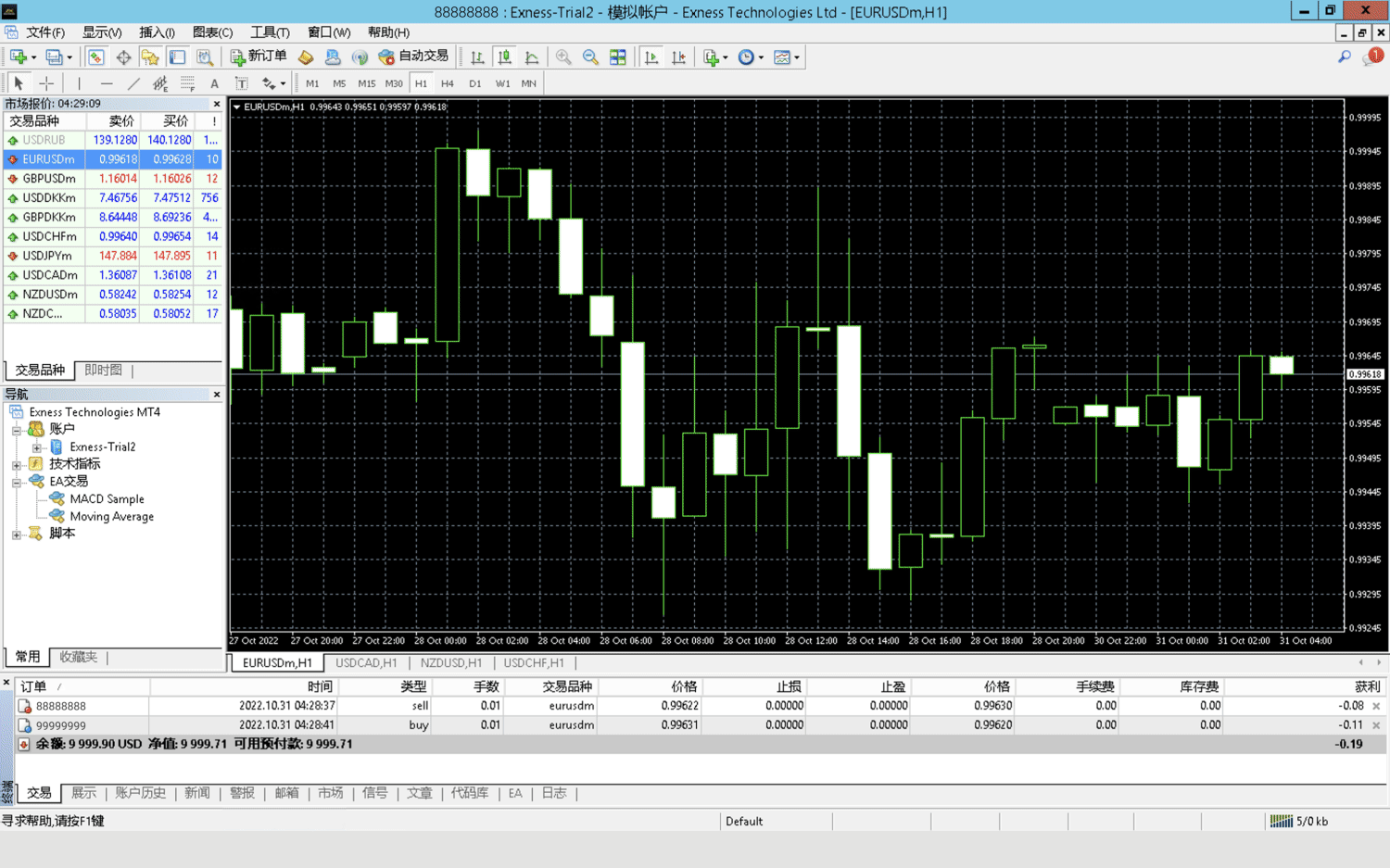Toggle AutoTrading (自动交易) on the toolbar

coord(413,57)
